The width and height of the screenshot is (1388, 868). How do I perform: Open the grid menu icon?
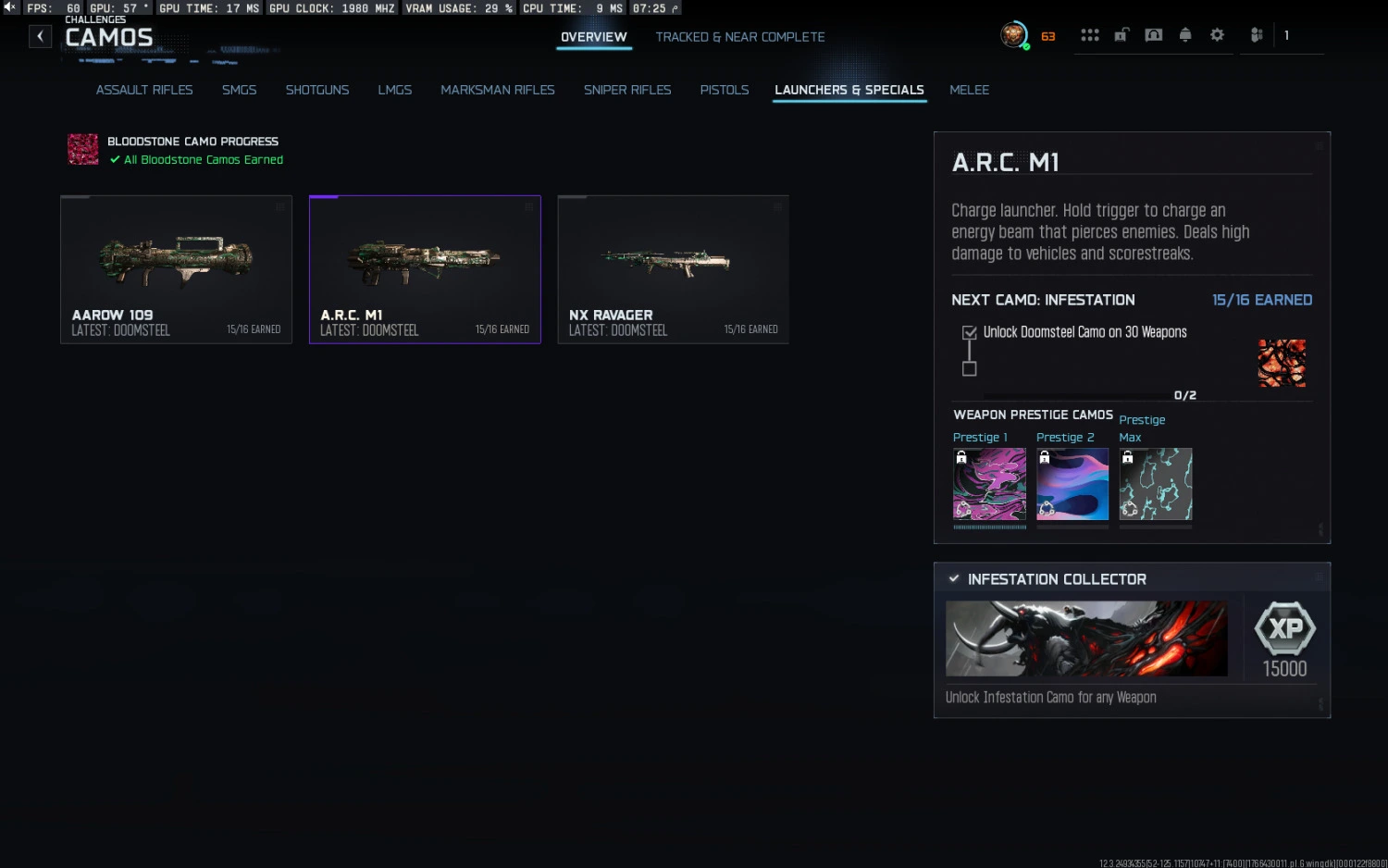pyautogui.click(x=1090, y=35)
